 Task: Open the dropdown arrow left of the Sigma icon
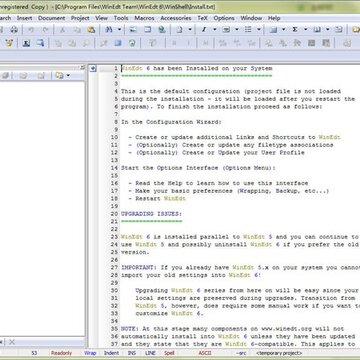point(283,30)
